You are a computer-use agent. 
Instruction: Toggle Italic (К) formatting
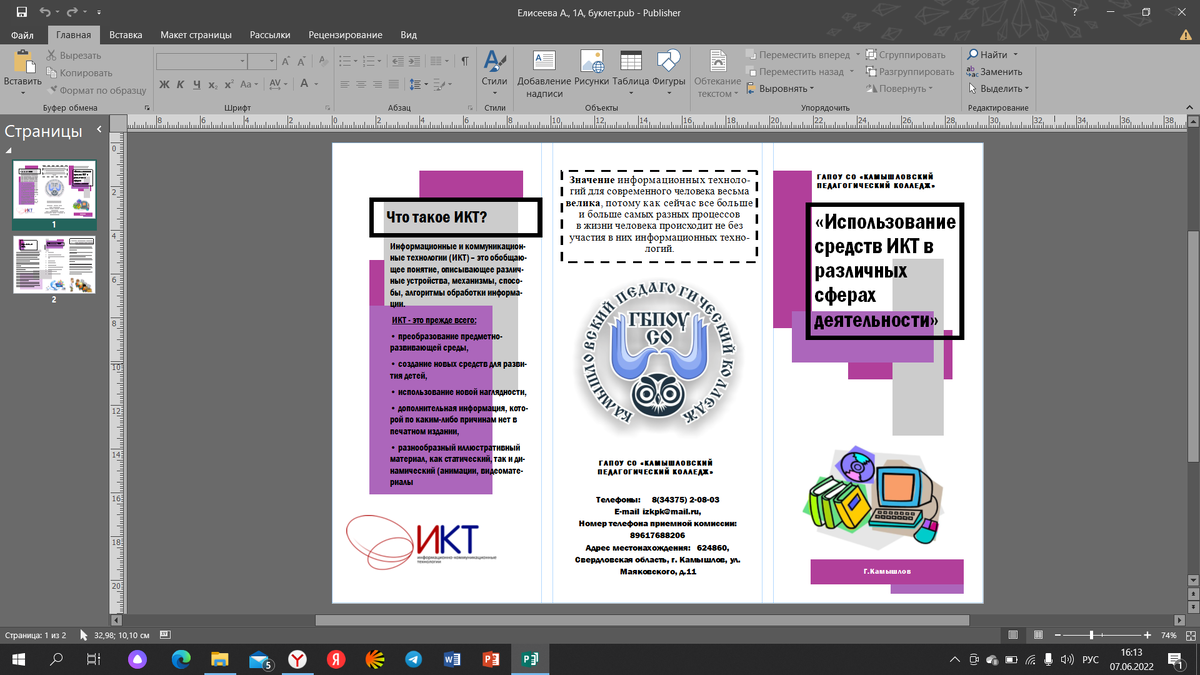click(182, 85)
